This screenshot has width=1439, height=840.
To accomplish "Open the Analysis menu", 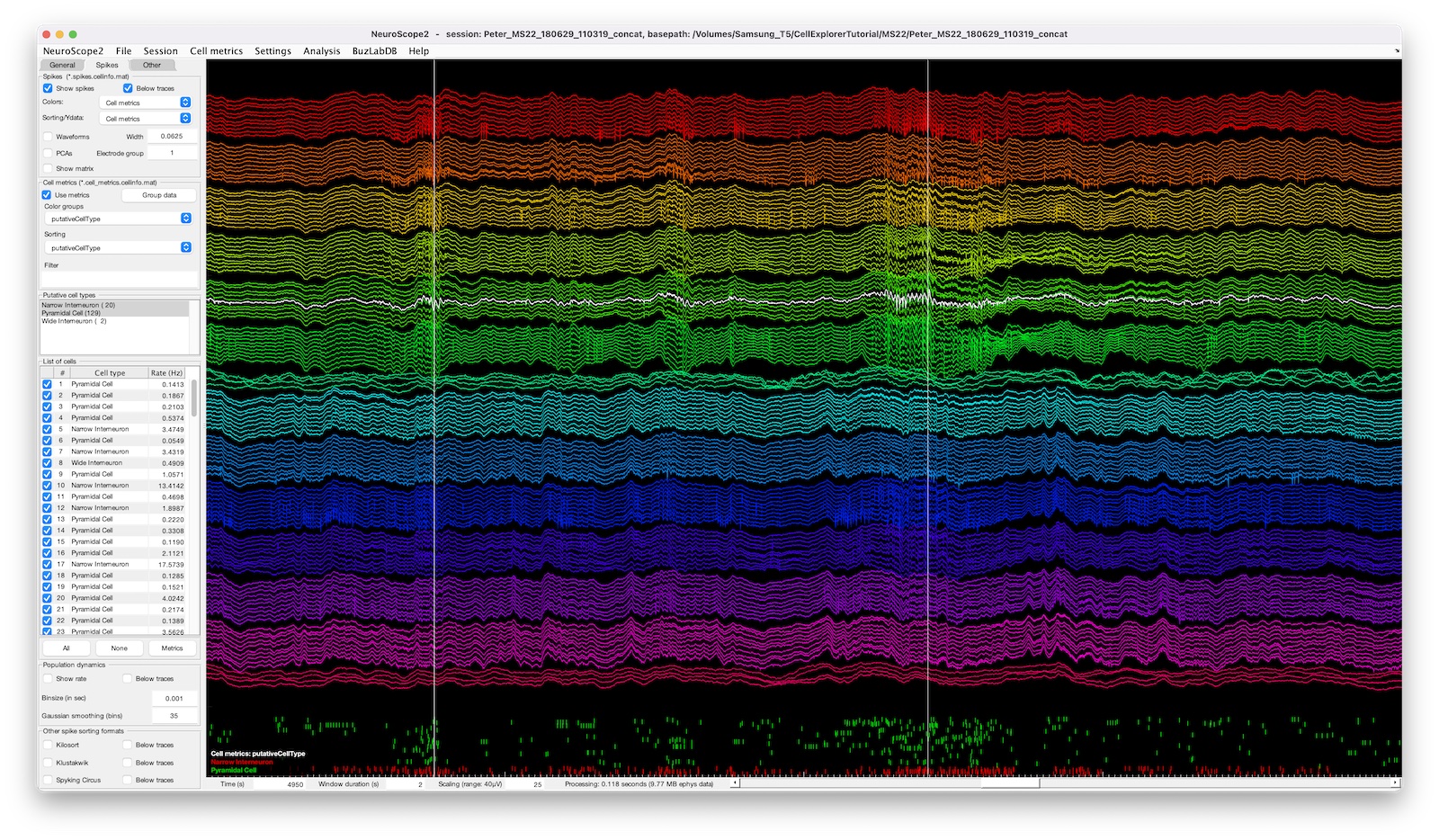I will pyautogui.click(x=321, y=51).
